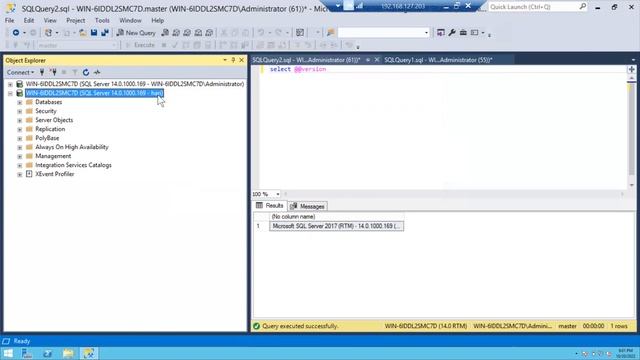Click the Server Manager taskbar icon
Screen dimensions: 640x360
pos(27,353)
